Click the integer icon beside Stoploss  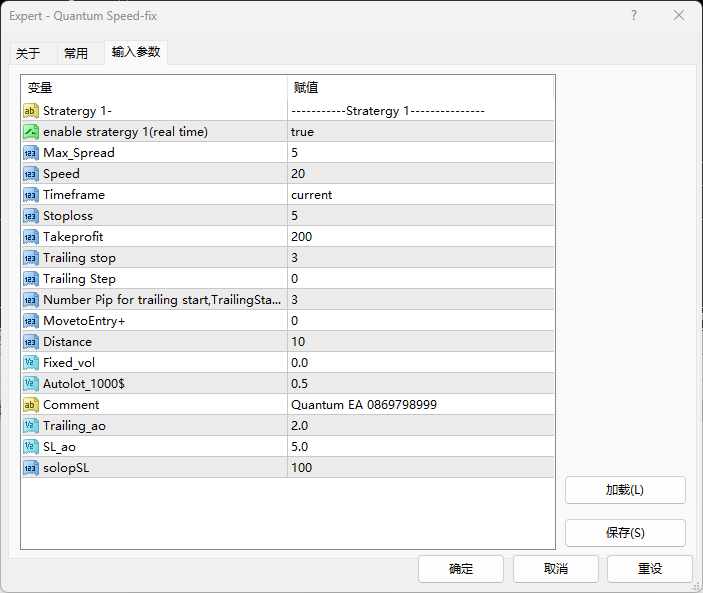pyautogui.click(x=30, y=216)
